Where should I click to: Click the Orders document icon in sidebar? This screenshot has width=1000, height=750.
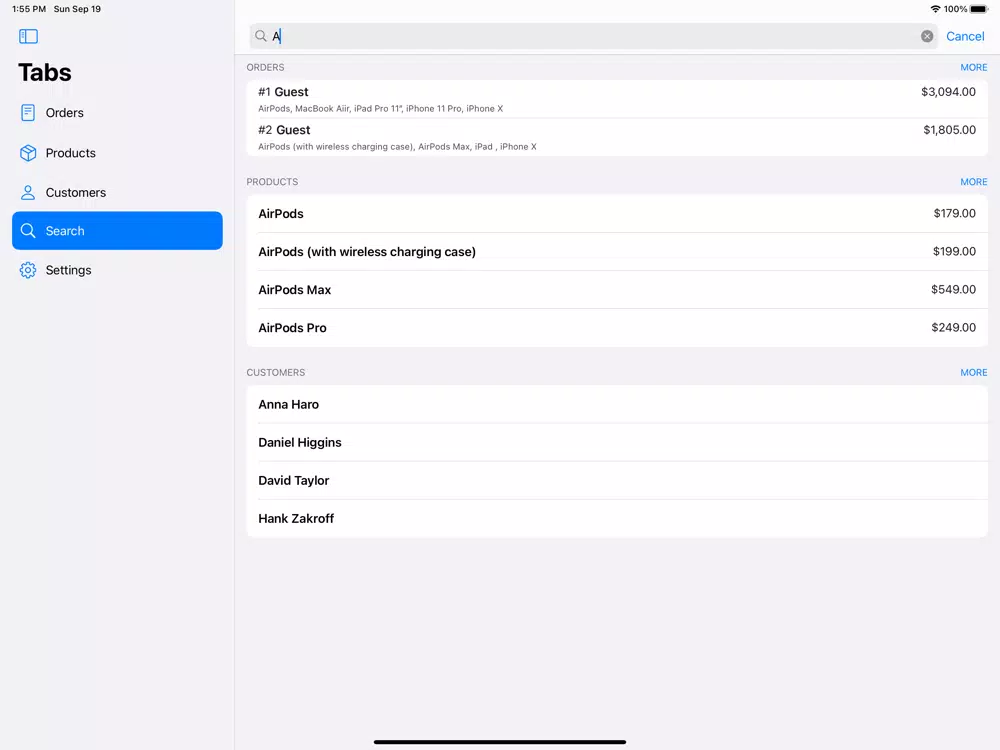(x=28, y=113)
